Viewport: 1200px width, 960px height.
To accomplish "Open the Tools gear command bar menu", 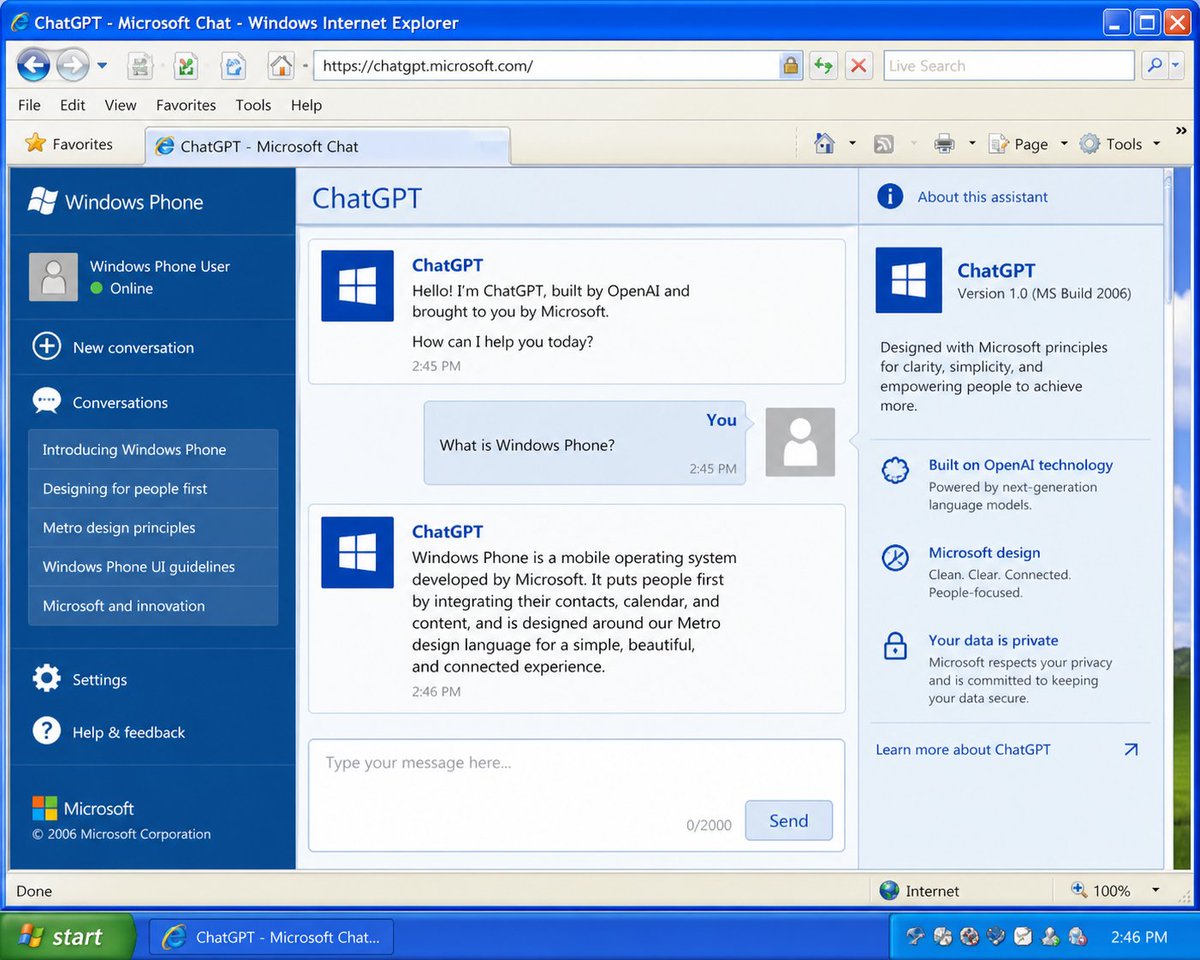I will click(x=1120, y=144).
